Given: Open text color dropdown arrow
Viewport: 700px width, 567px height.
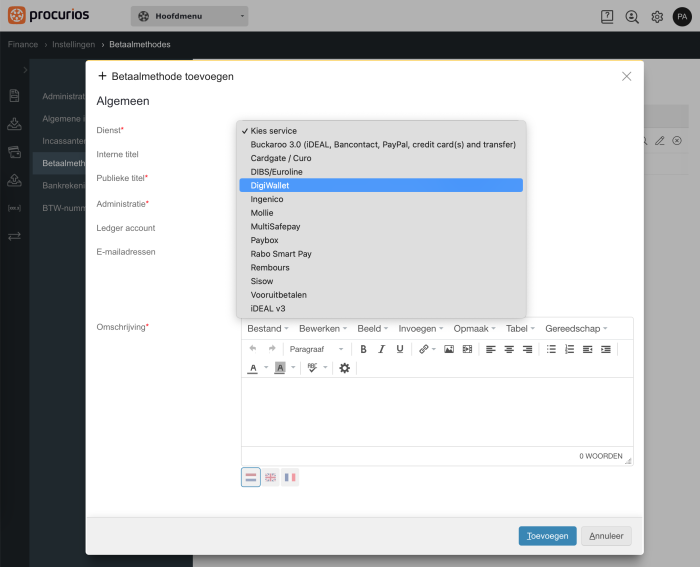Looking at the screenshot, I should [266, 367].
